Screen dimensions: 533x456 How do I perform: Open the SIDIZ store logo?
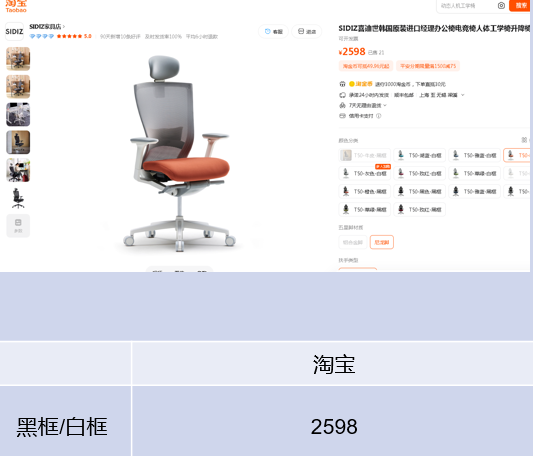point(14,32)
